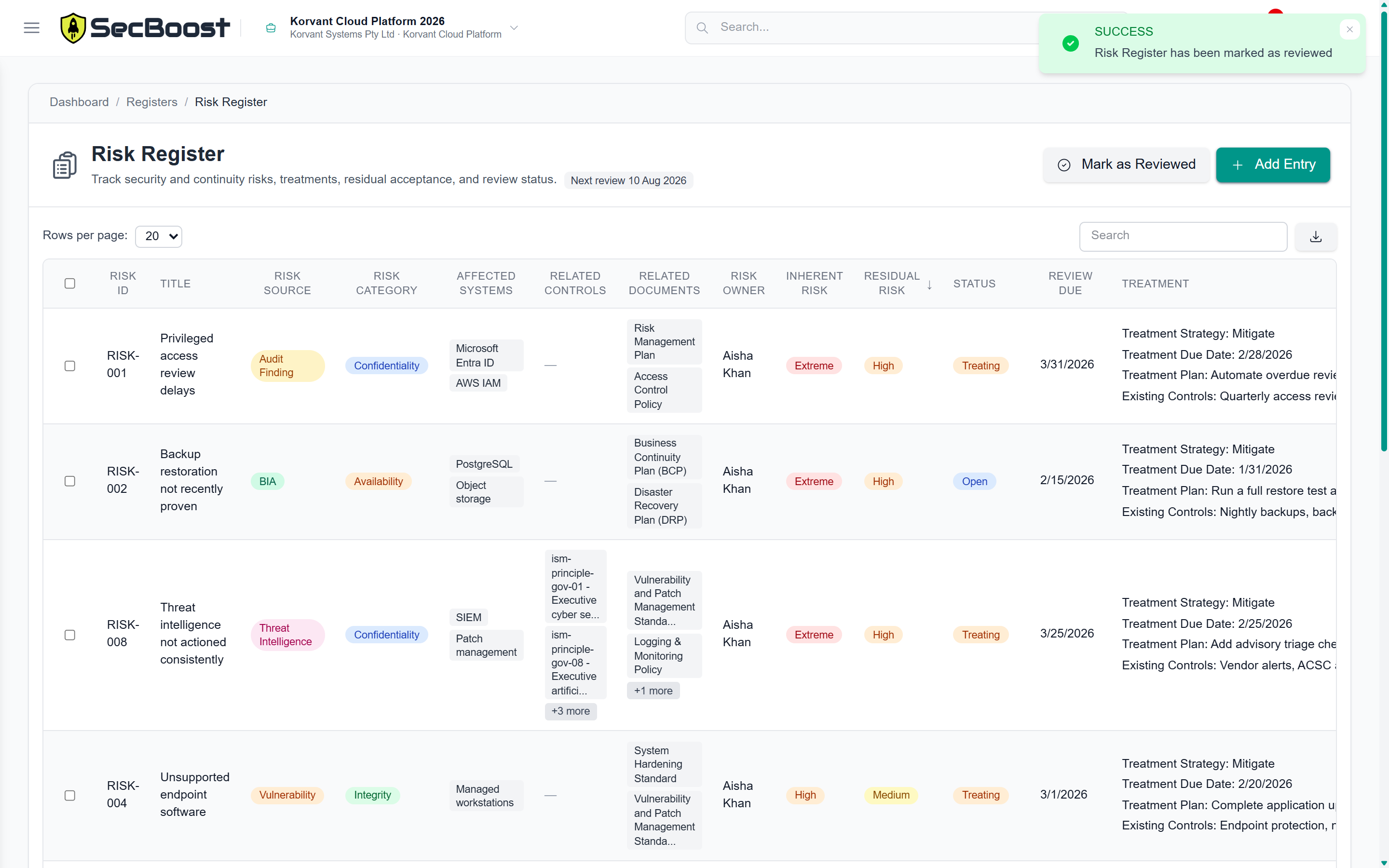The image size is (1389, 868).
Task: Click the Threat Intelligence source tag
Action: click(287, 635)
